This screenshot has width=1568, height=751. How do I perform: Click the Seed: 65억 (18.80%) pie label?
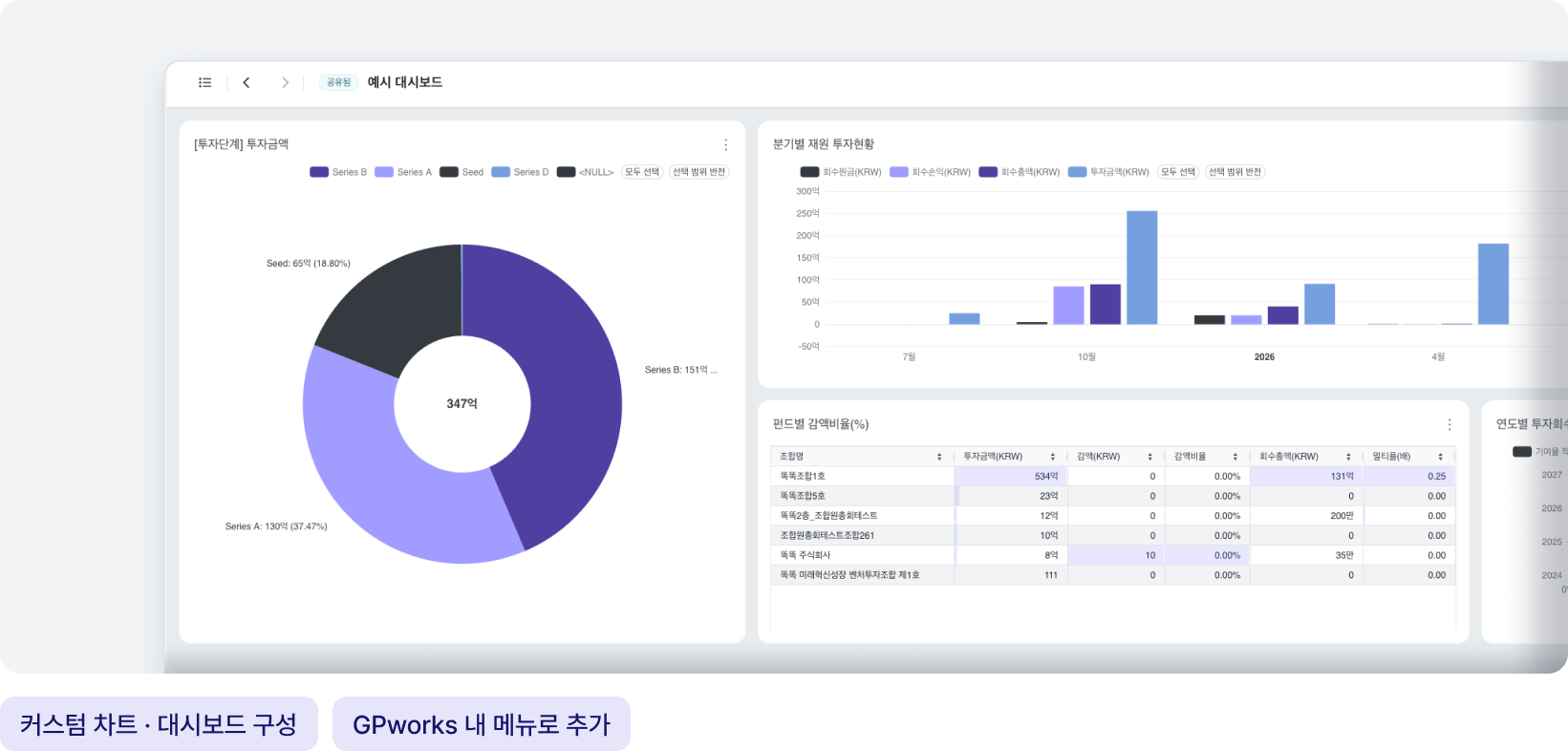click(309, 264)
